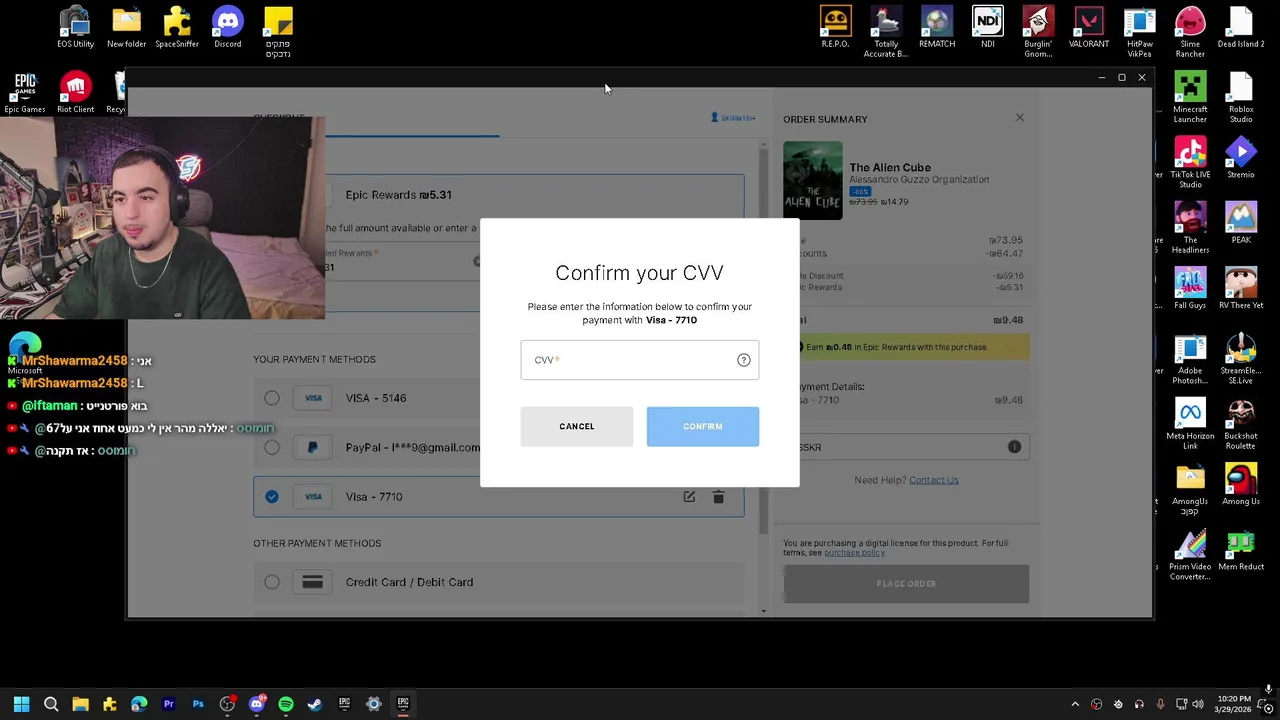Open Spotify from taskbar
Viewport: 1280px width, 720px height.
(x=286, y=704)
